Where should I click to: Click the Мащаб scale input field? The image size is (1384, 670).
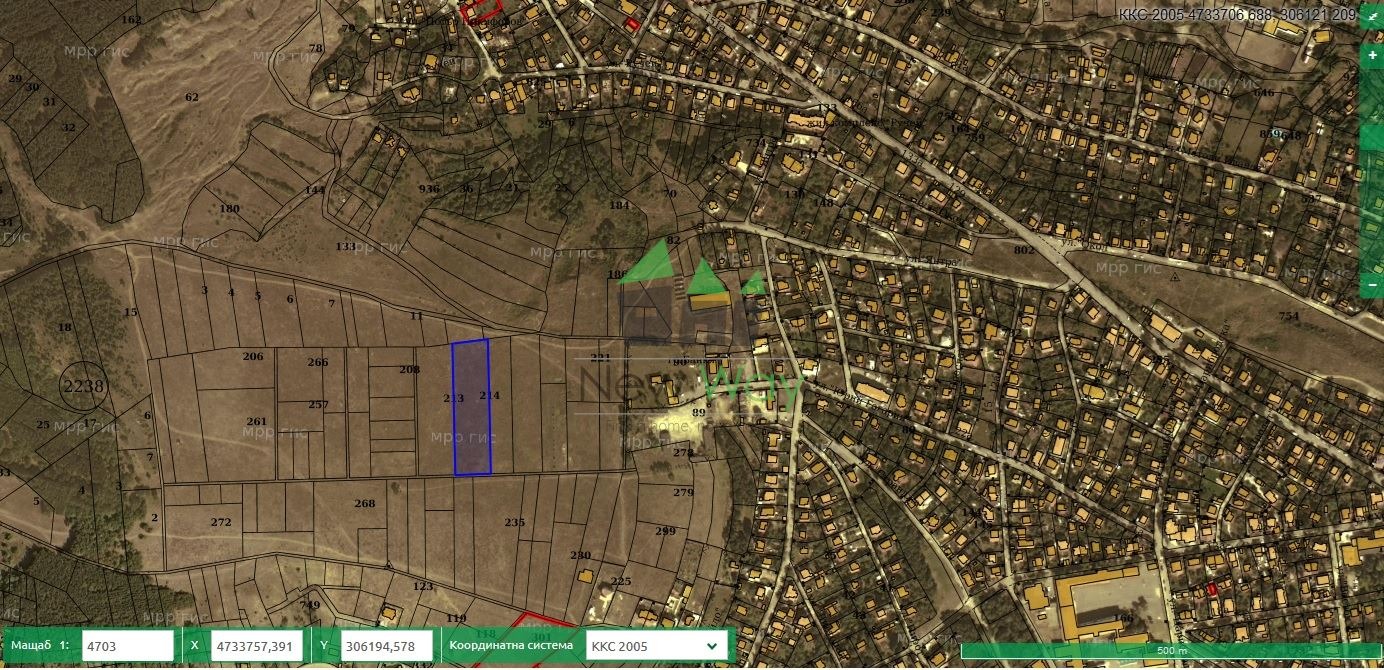[127, 646]
